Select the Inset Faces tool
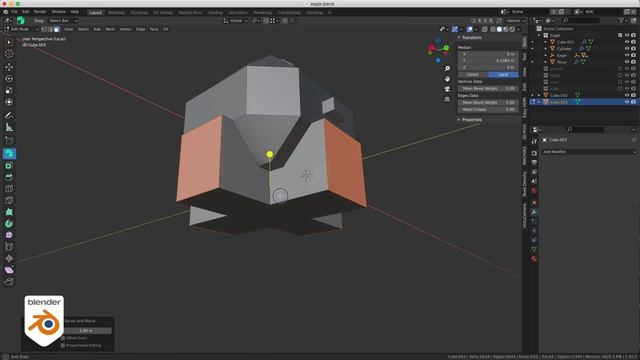 [9, 166]
